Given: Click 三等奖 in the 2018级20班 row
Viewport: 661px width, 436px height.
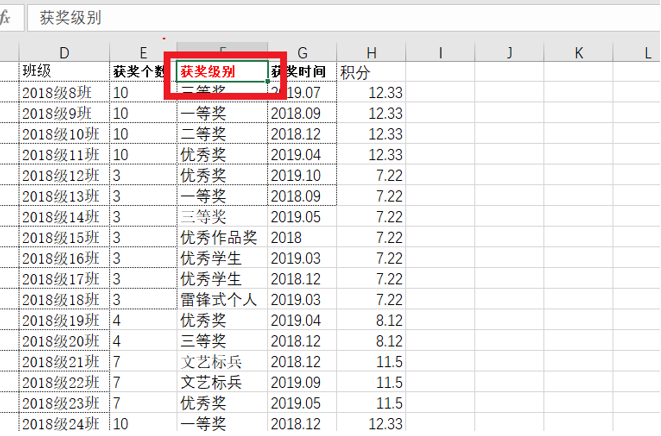Looking at the screenshot, I should (222, 341).
